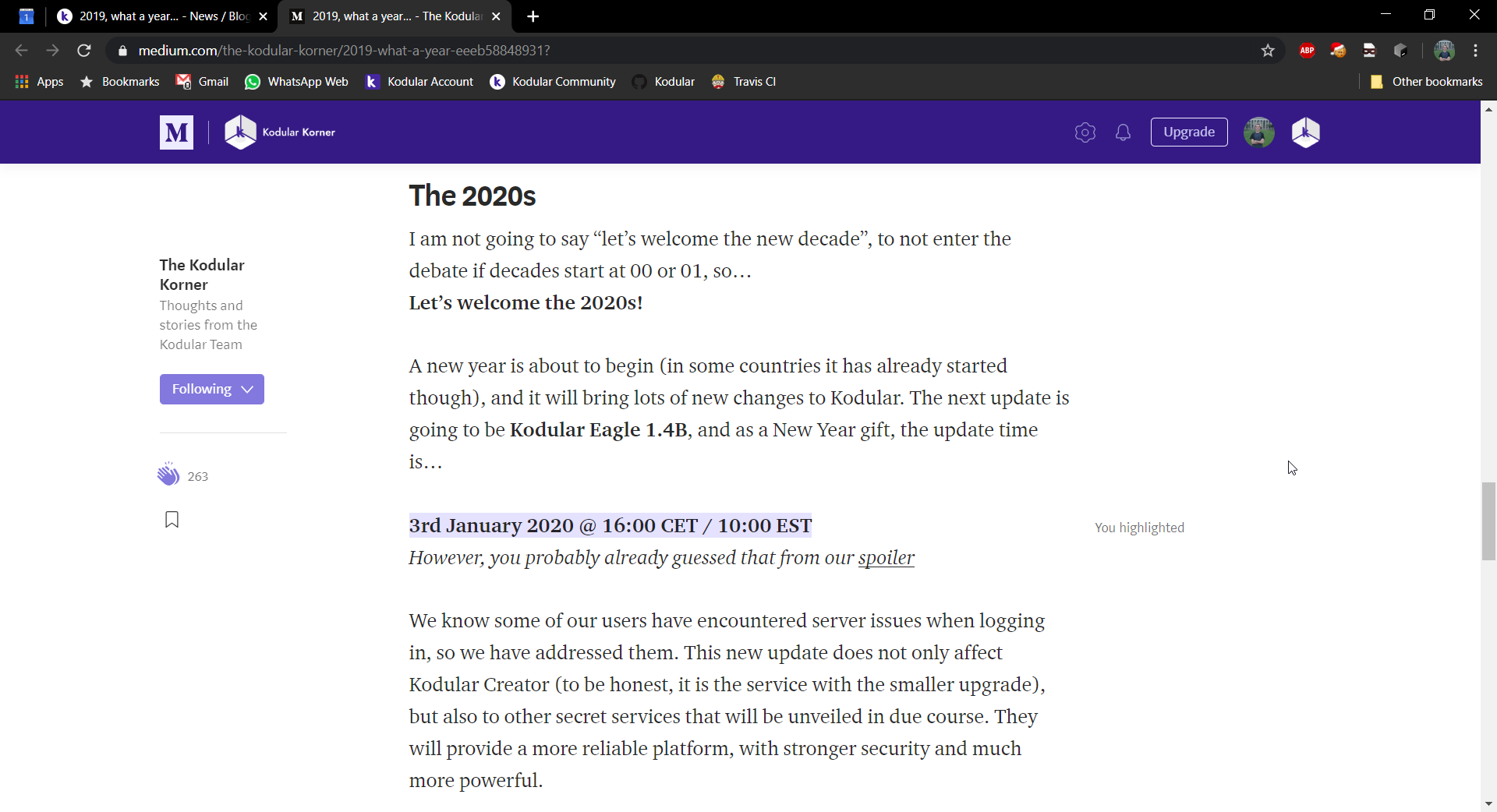Follow the spoiler link
1497x812 pixels.
(x=887, y=558)
